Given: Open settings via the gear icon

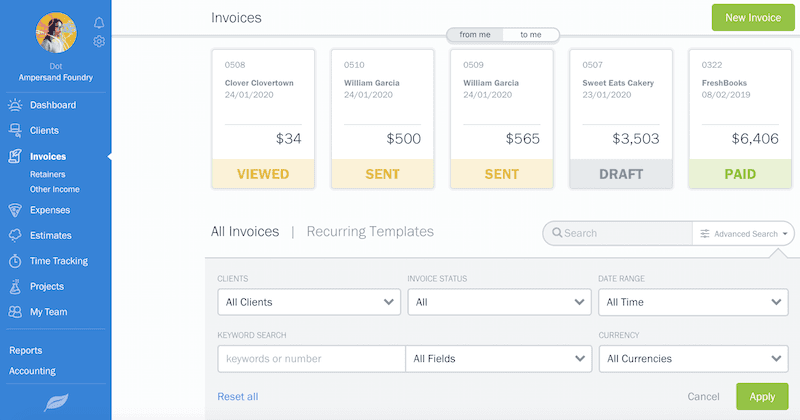Looking at the screenshot, I should 98,41.
